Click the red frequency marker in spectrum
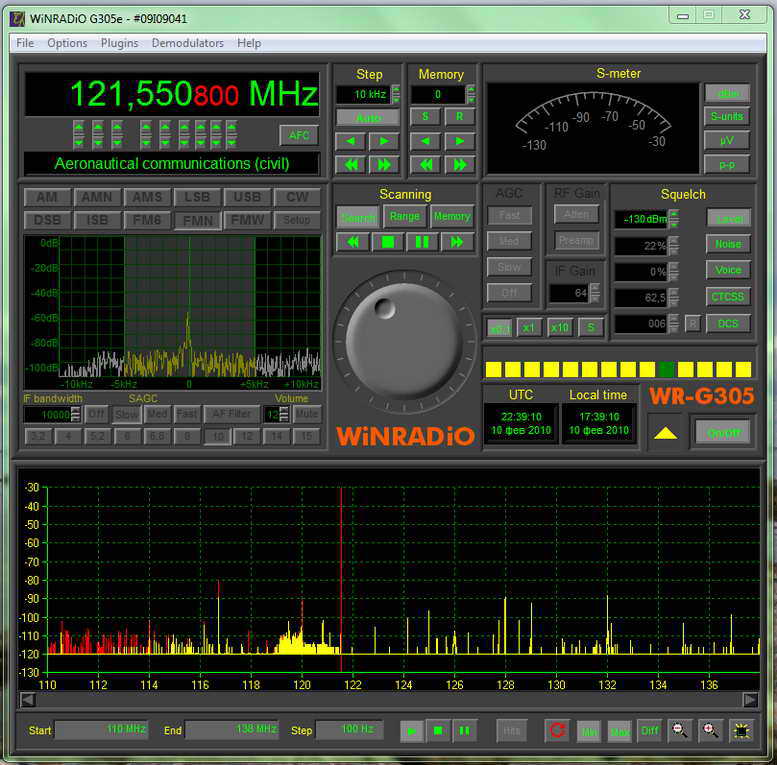The width and height of the screenshot is (777, 765). coord(341,579)
